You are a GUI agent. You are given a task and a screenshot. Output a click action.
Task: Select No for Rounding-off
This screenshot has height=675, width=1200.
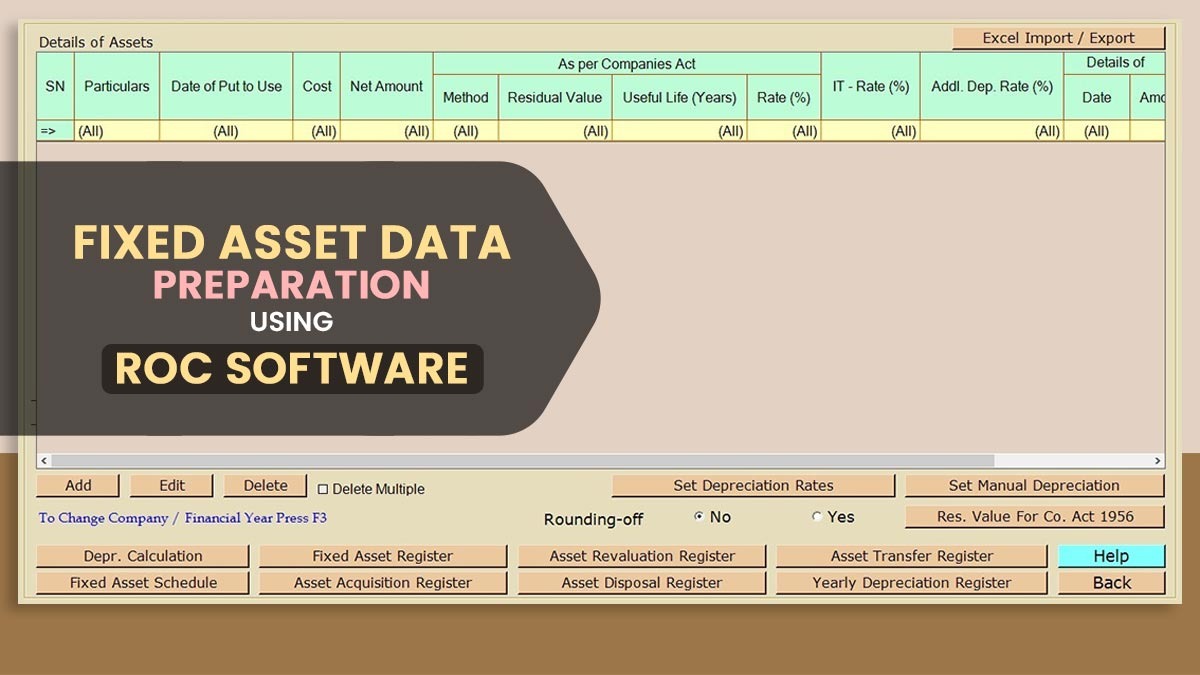click(698, 516)
